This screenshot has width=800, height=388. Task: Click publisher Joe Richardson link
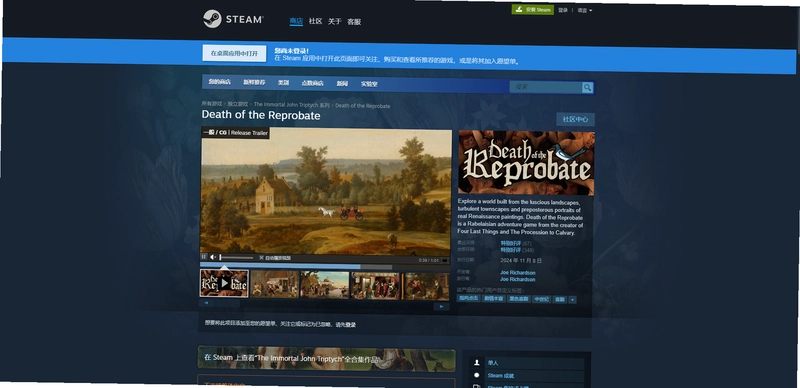[518, 279]
